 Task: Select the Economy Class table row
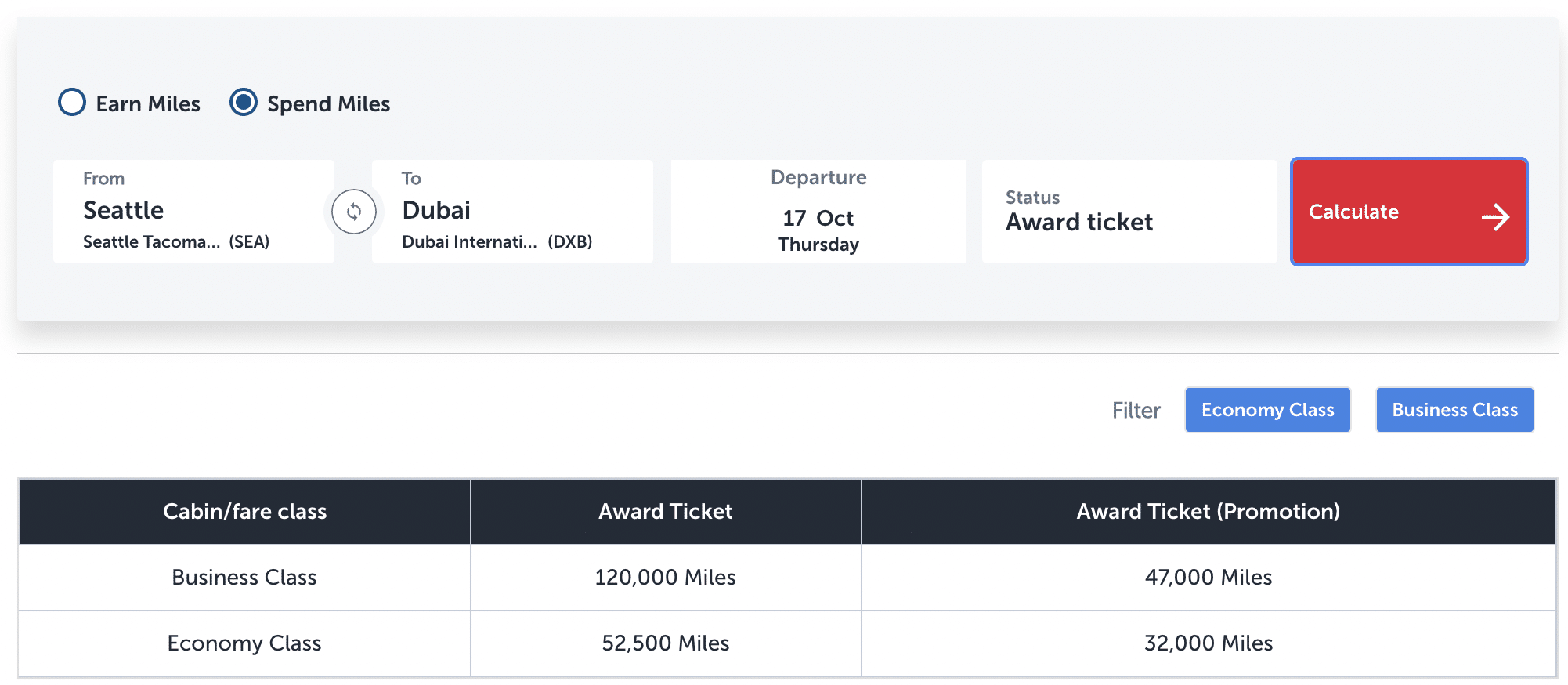click(244, 643)
